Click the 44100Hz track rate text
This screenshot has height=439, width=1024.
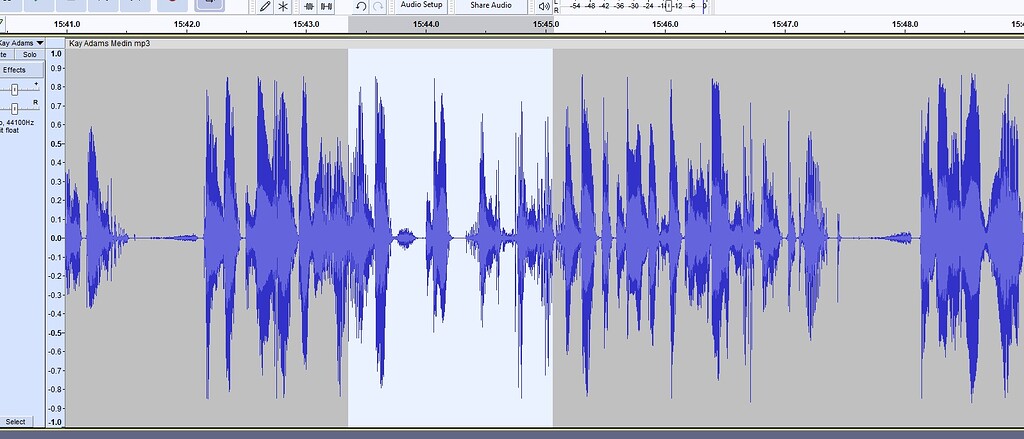click(20, 123)
